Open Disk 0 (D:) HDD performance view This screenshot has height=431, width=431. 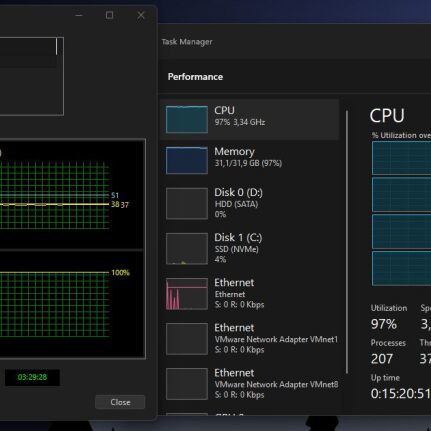[x=249, y=203]
